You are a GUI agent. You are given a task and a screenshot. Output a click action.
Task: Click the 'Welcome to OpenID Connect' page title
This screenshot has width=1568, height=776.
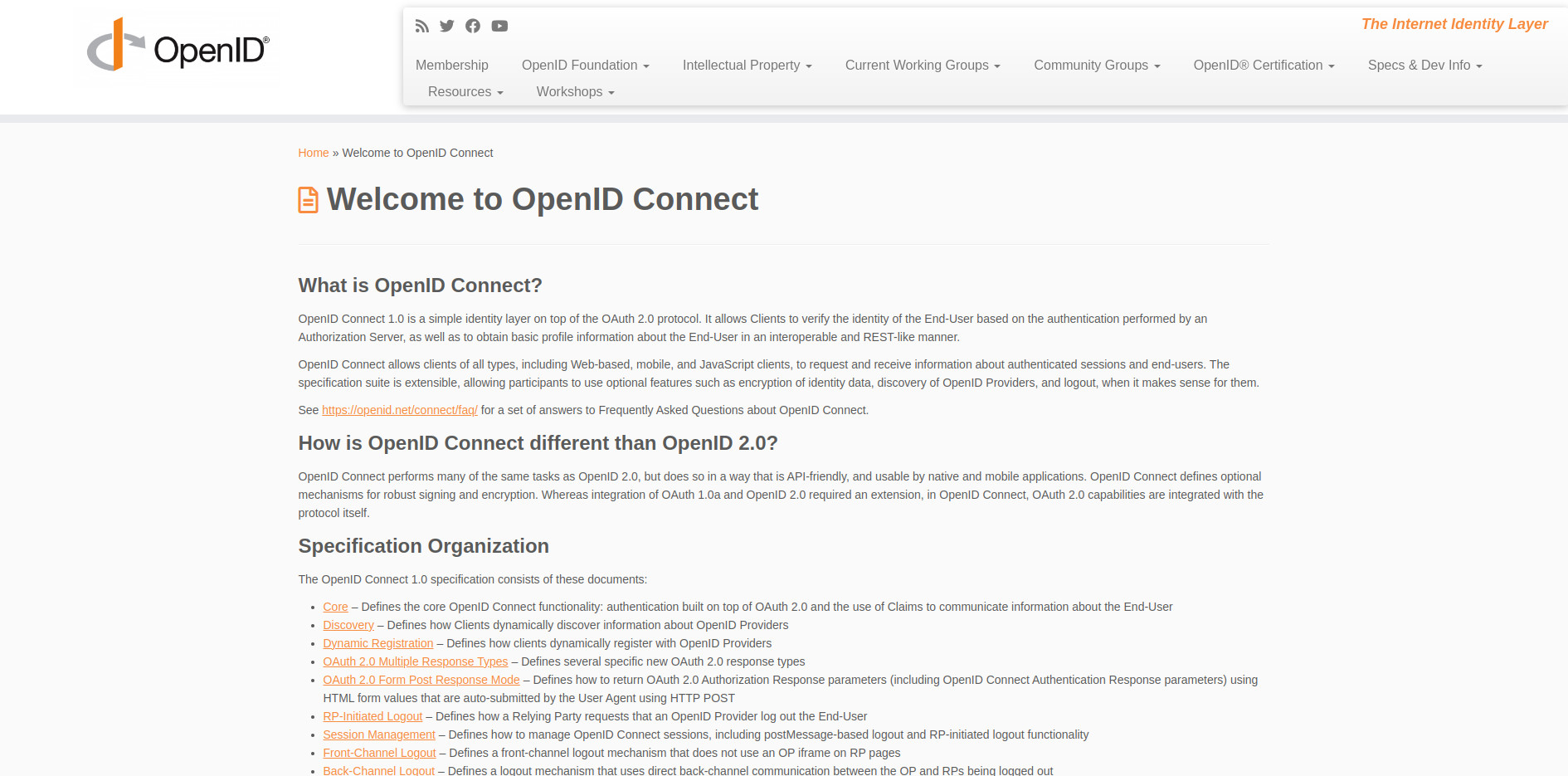point(543,199)
